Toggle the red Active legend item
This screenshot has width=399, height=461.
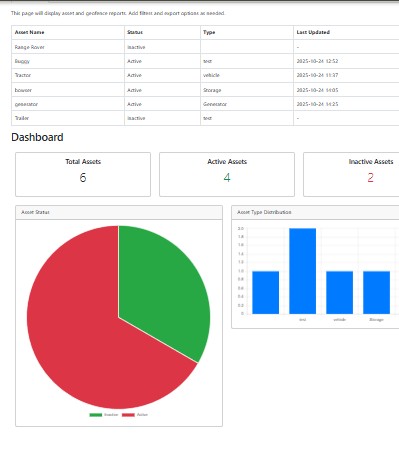pyautogui.click(x=135, y=415)
